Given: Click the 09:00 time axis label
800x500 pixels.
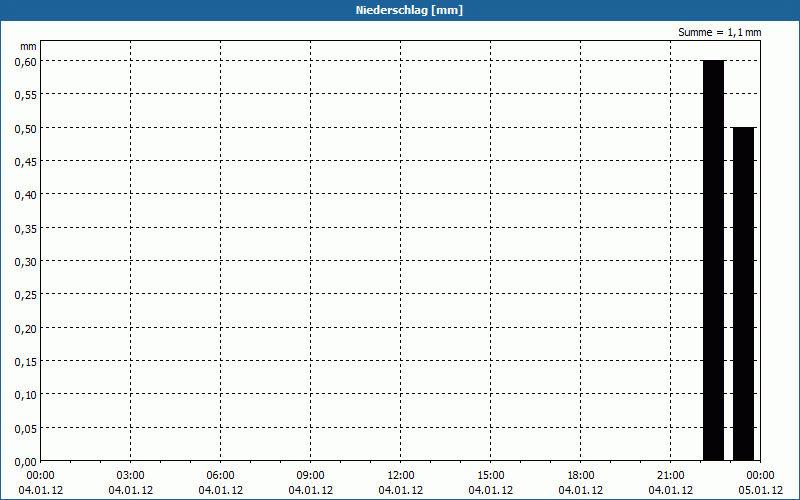Looking at the screenshot, I should 311,475.
